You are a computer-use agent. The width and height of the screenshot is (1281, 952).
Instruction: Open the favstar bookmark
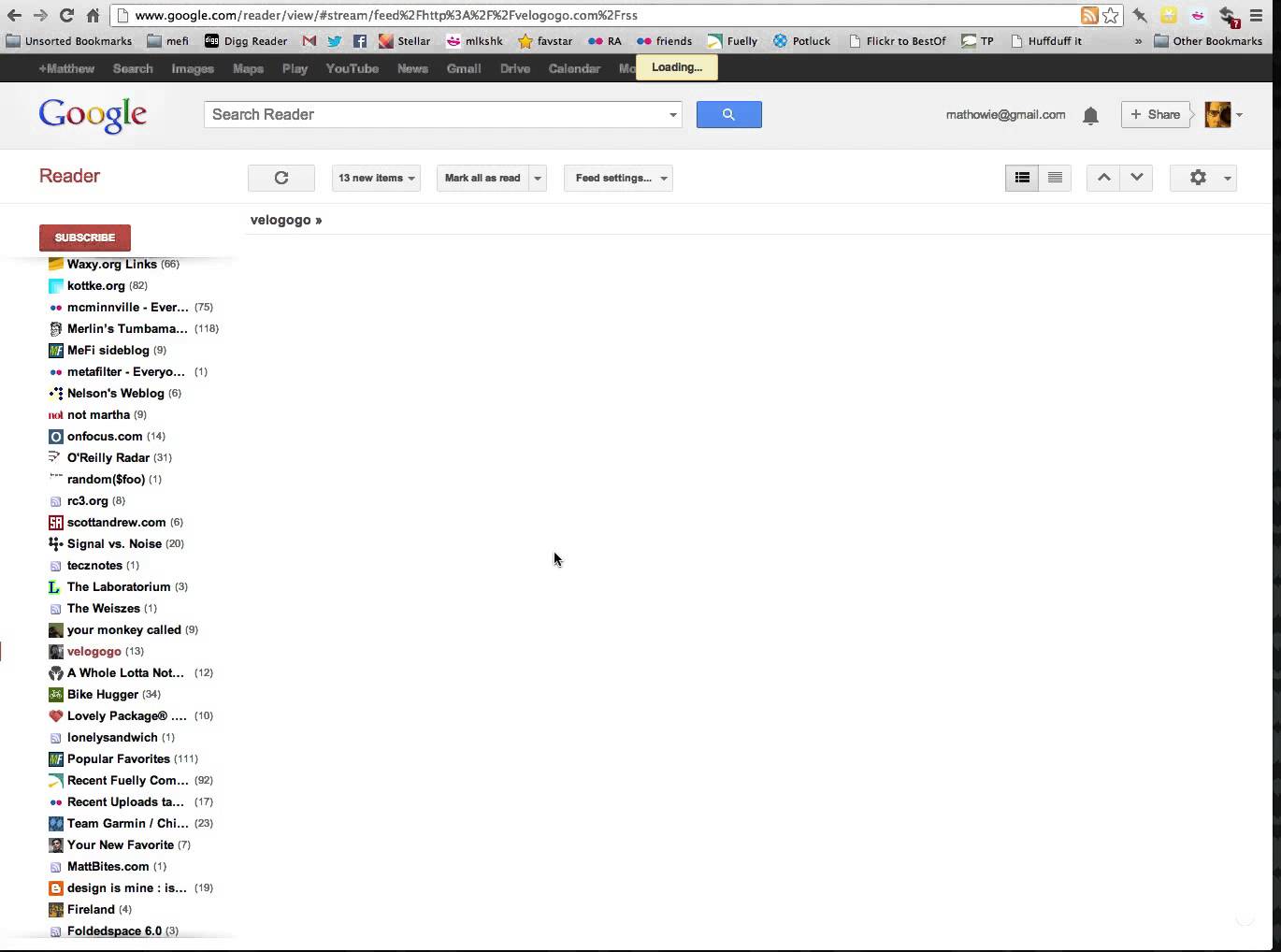click(545, 41)
